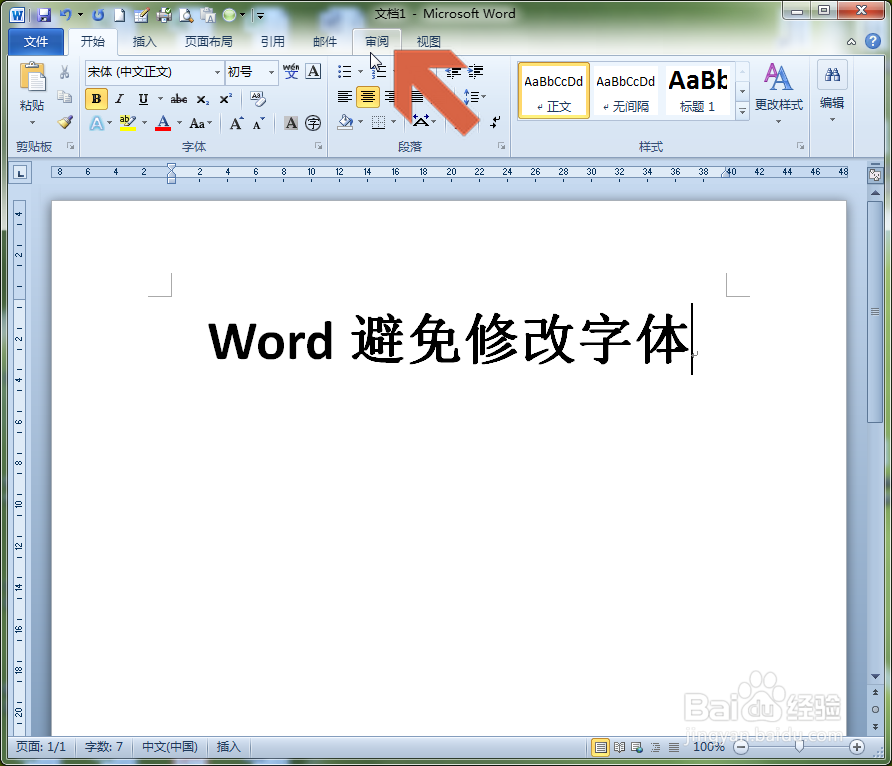Viewport: 892px width, 766px height.
Task: Click the grow font icon
Action: pos(237,123)
